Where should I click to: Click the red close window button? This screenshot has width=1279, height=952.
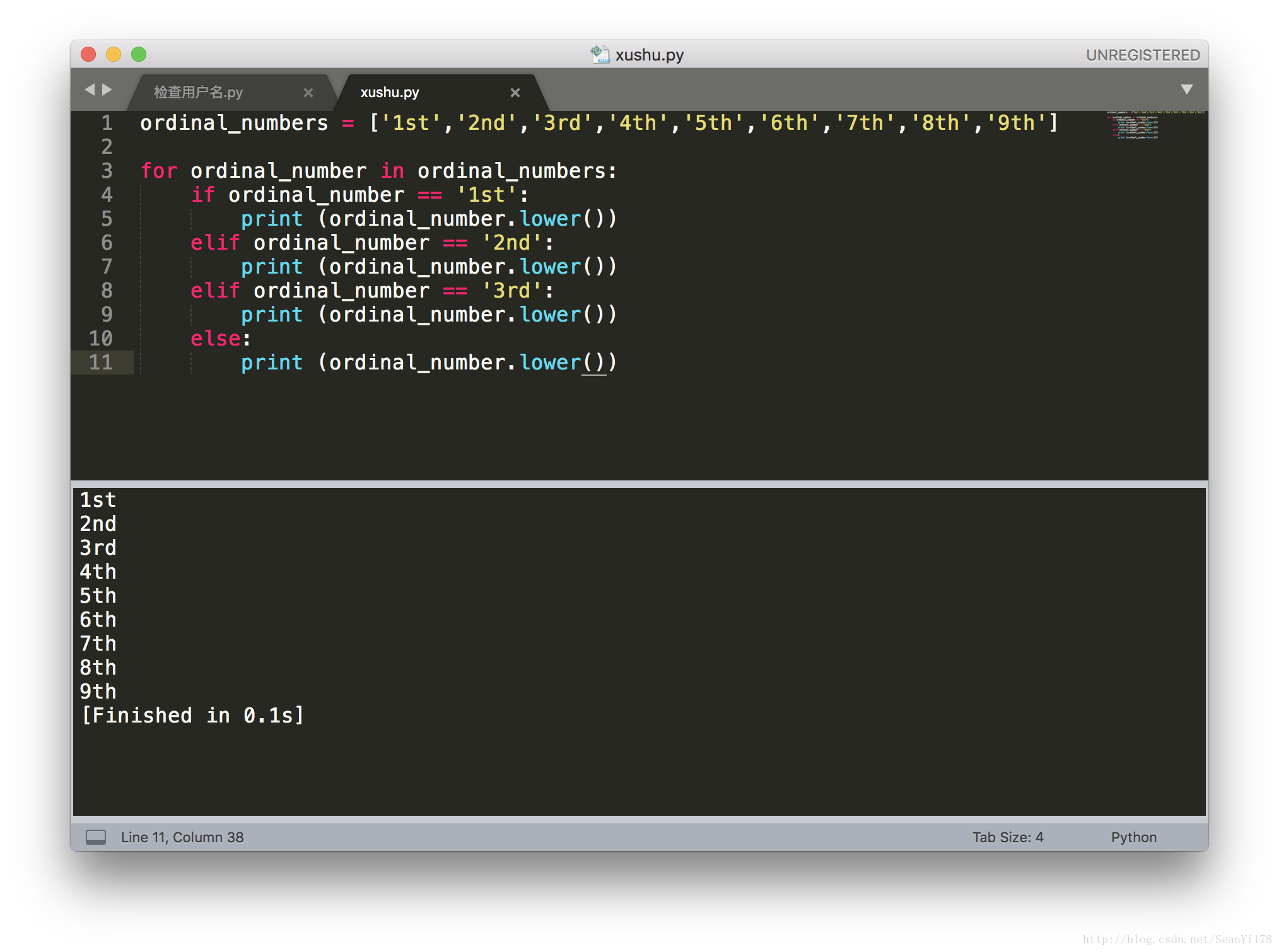point(88,54)
